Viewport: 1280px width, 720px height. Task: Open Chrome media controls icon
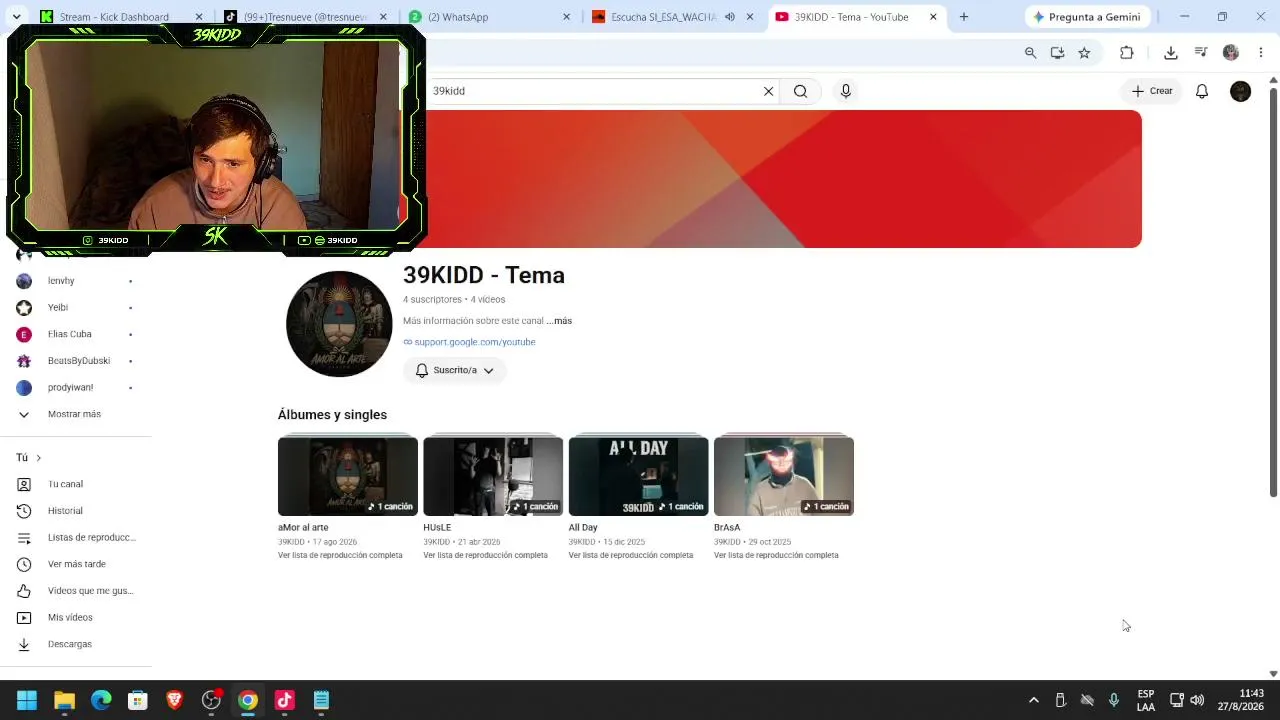tap(1201, 53)
